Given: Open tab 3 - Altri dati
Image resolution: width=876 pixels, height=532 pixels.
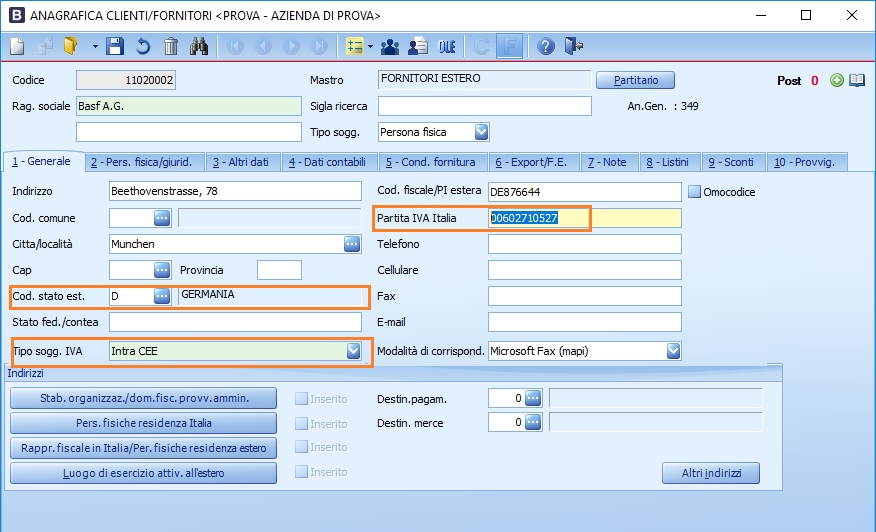Looking at the screenshot, I should click(241, 162).
